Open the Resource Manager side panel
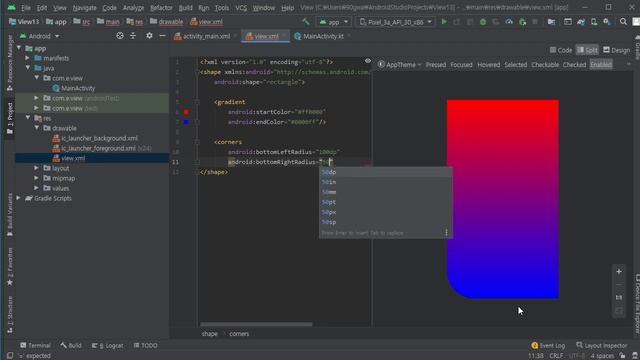 (10, 63)
